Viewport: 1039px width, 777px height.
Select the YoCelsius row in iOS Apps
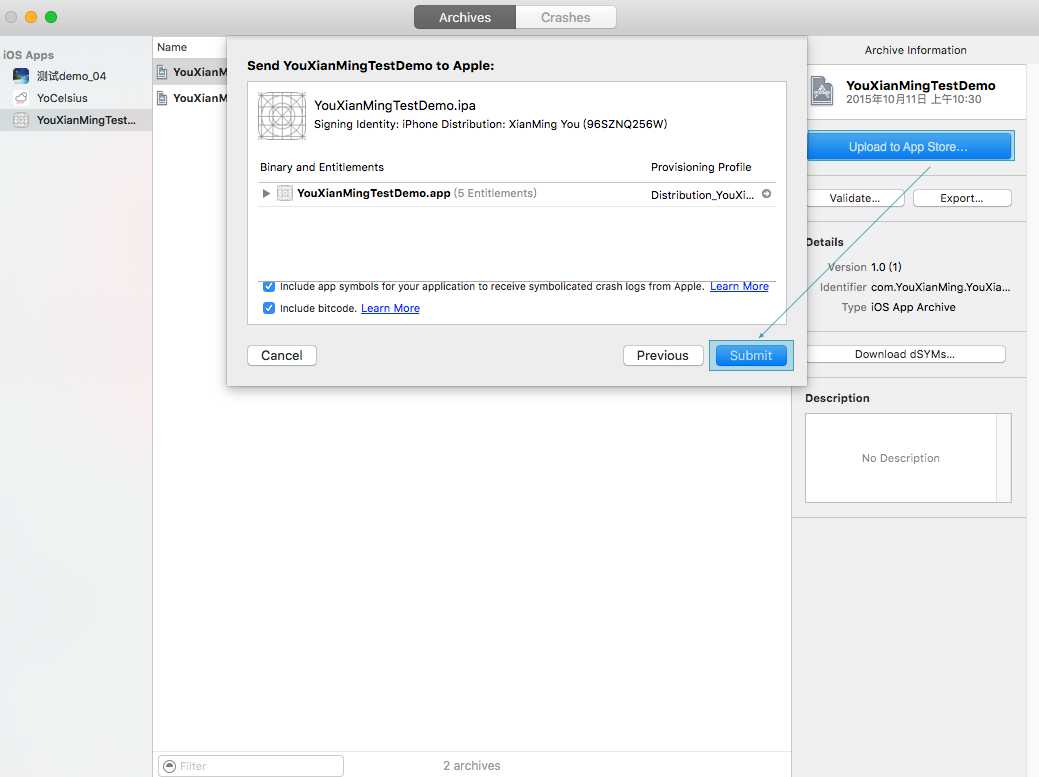(x=76, y=98)
